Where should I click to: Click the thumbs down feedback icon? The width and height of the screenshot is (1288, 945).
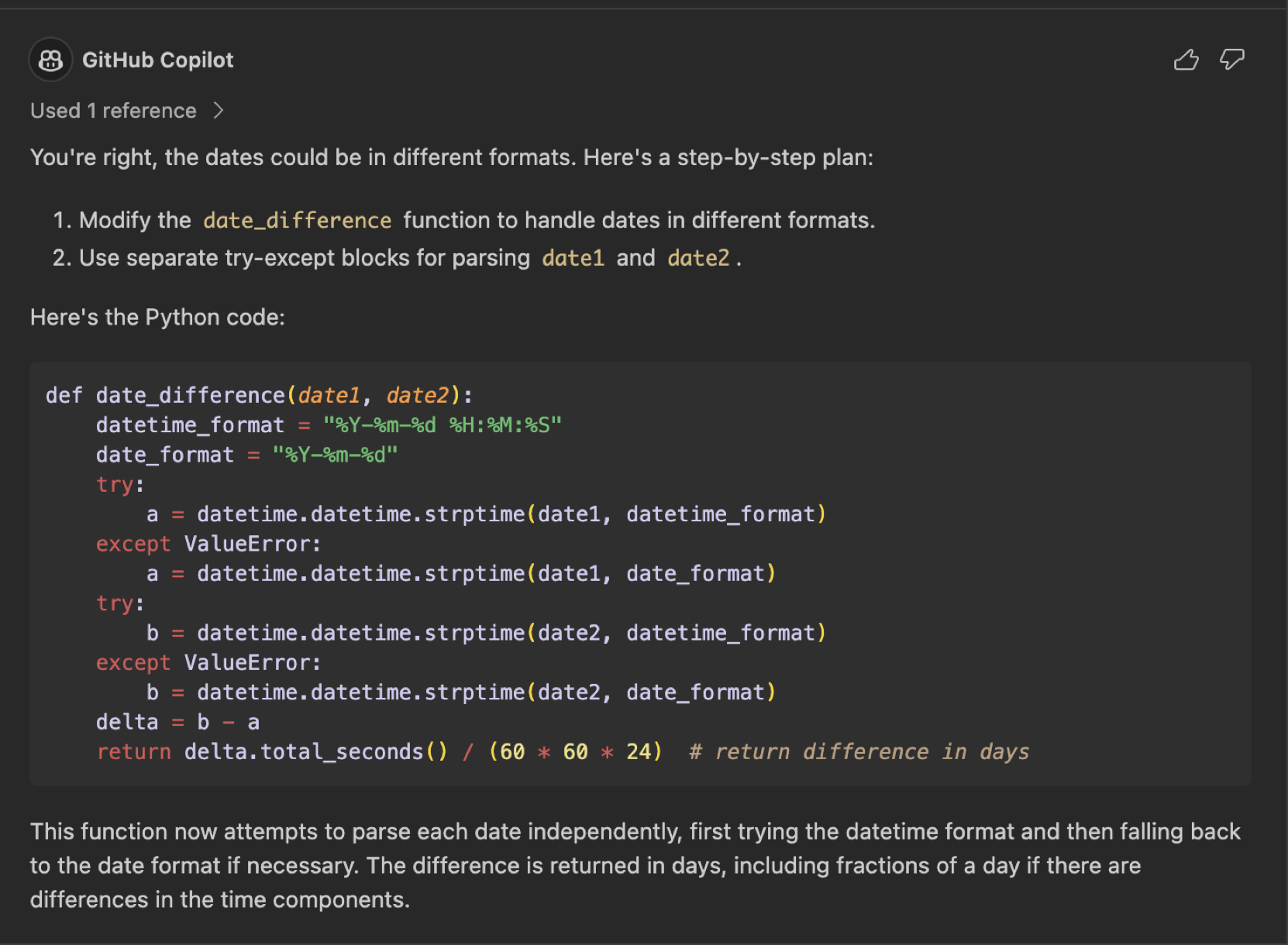pyautogui.click(x=1231, y=60)
